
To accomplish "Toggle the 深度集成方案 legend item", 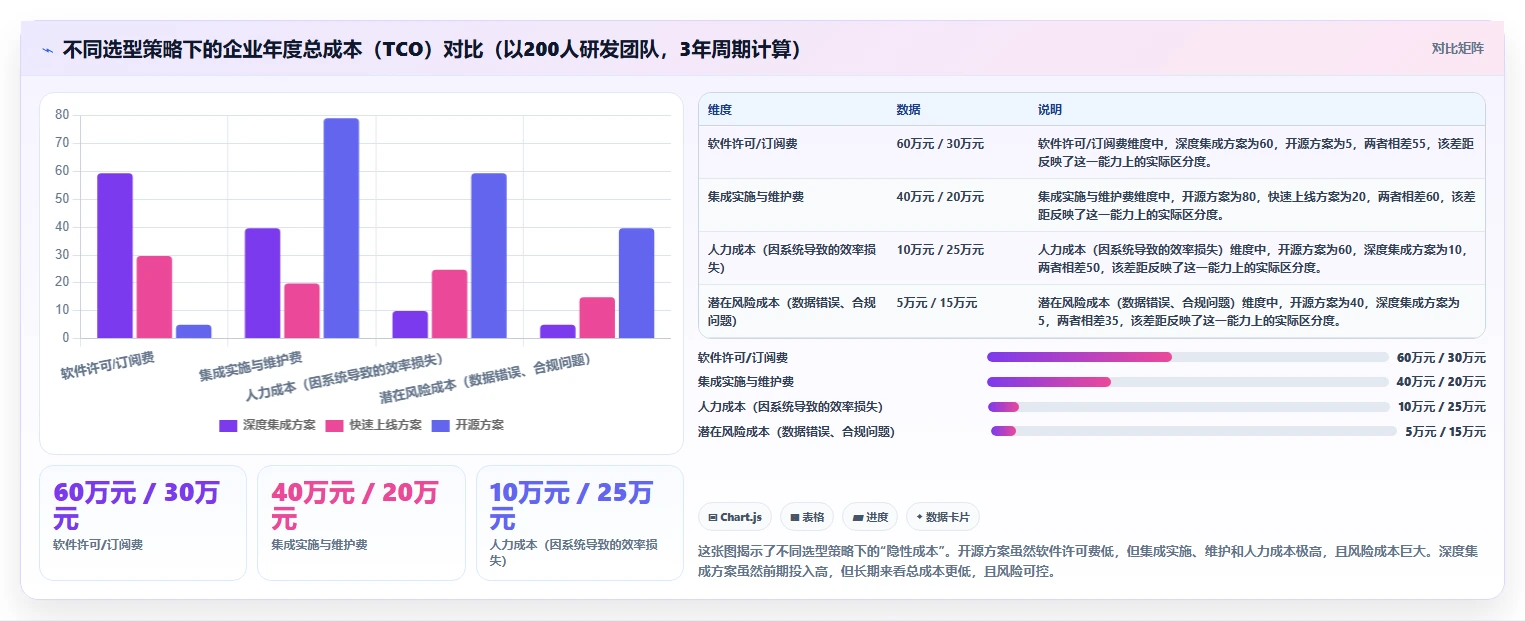I will (267, 425).
